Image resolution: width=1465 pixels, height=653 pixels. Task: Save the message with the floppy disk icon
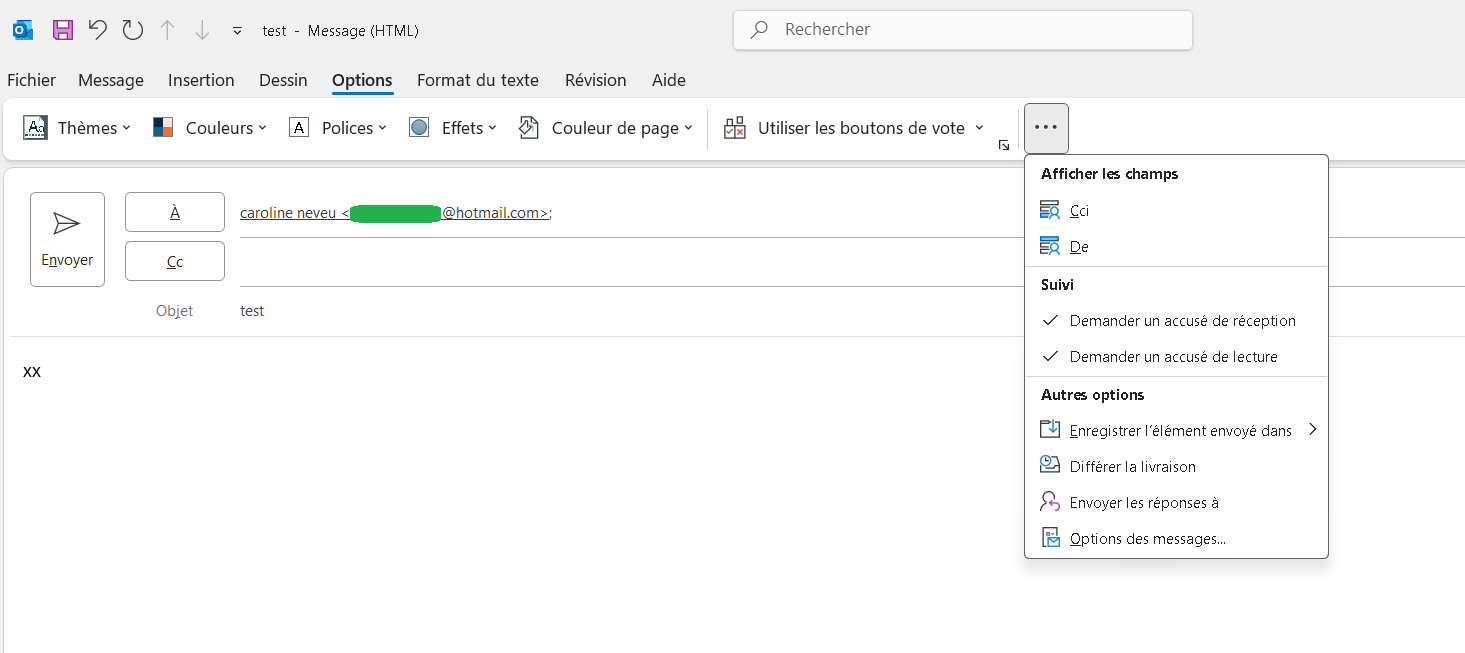[63, 30]
